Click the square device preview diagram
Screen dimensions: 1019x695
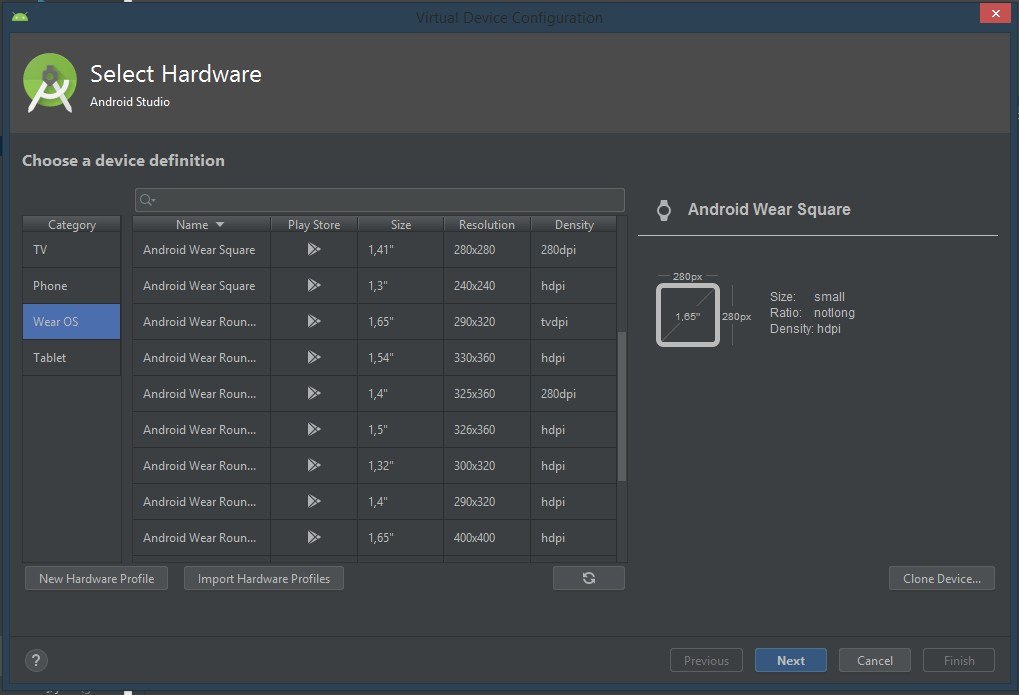point(687,316)
